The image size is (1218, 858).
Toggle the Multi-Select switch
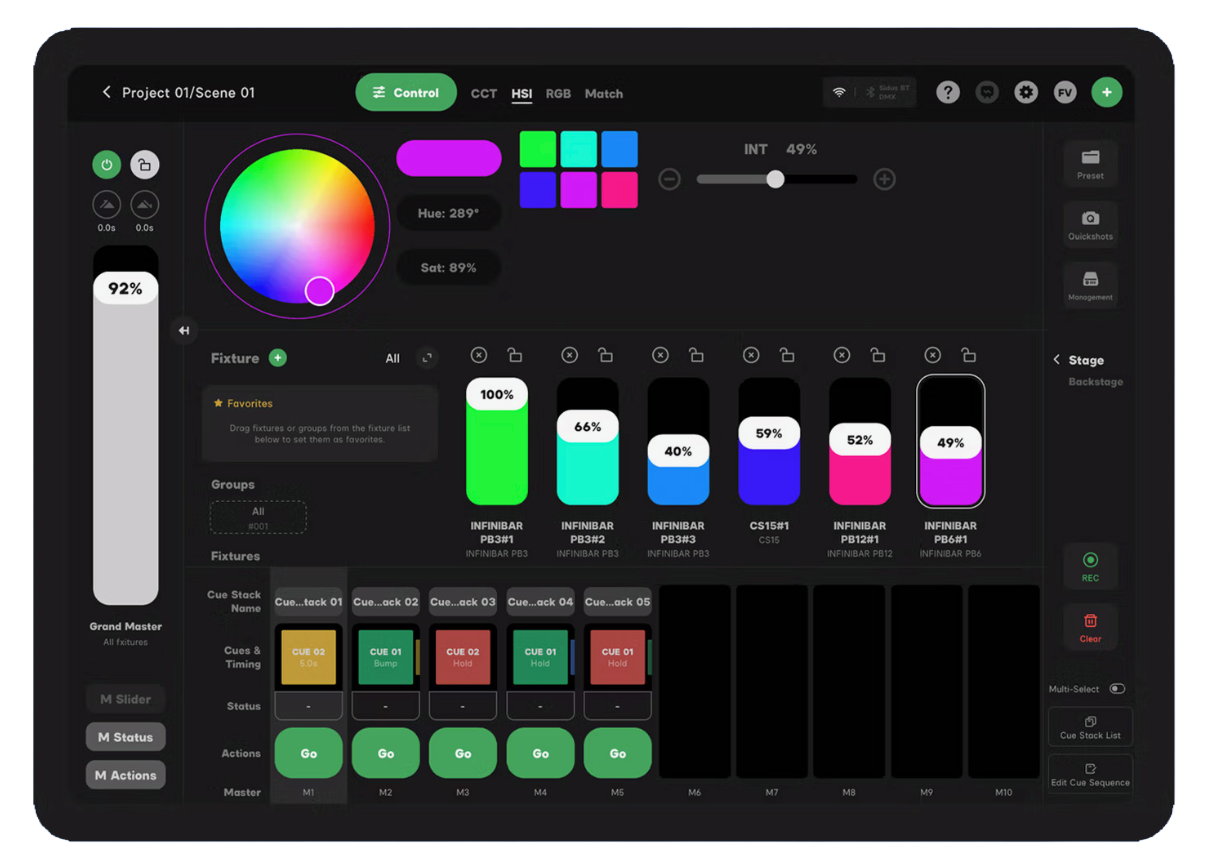(1117, 689)
